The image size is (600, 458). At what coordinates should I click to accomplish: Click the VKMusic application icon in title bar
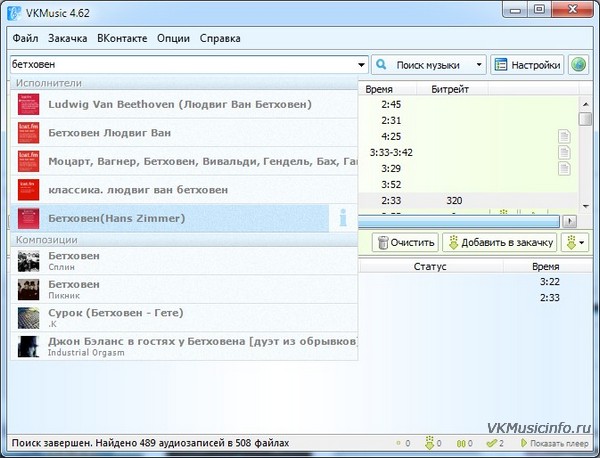click(x=14, y=13)
